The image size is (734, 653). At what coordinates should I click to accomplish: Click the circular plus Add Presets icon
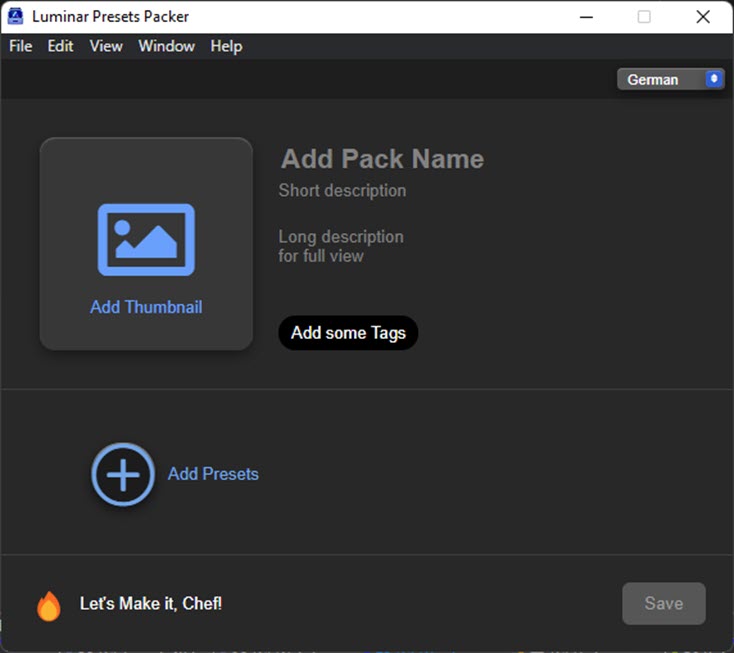click(x=123, y=474)
